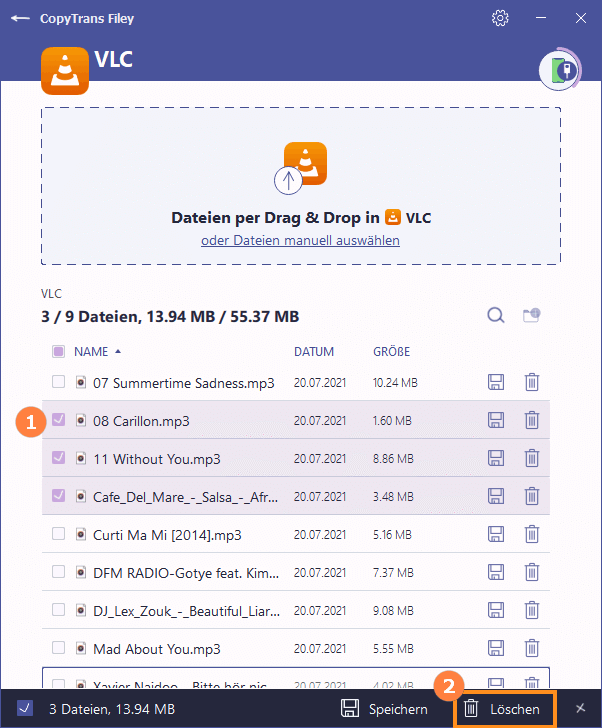Toggle the bottom bar selection checkbox
The width and height of the screenshot is (602, 728).
point(25,708)
